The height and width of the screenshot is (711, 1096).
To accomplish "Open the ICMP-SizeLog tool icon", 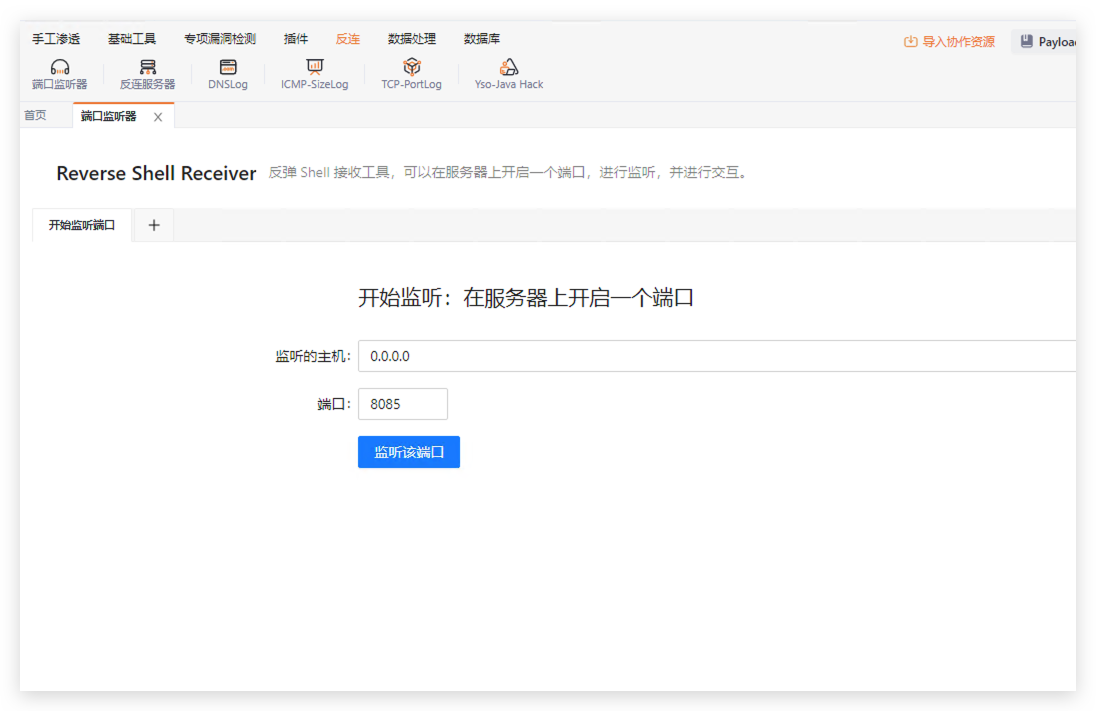I will [315, 68].
